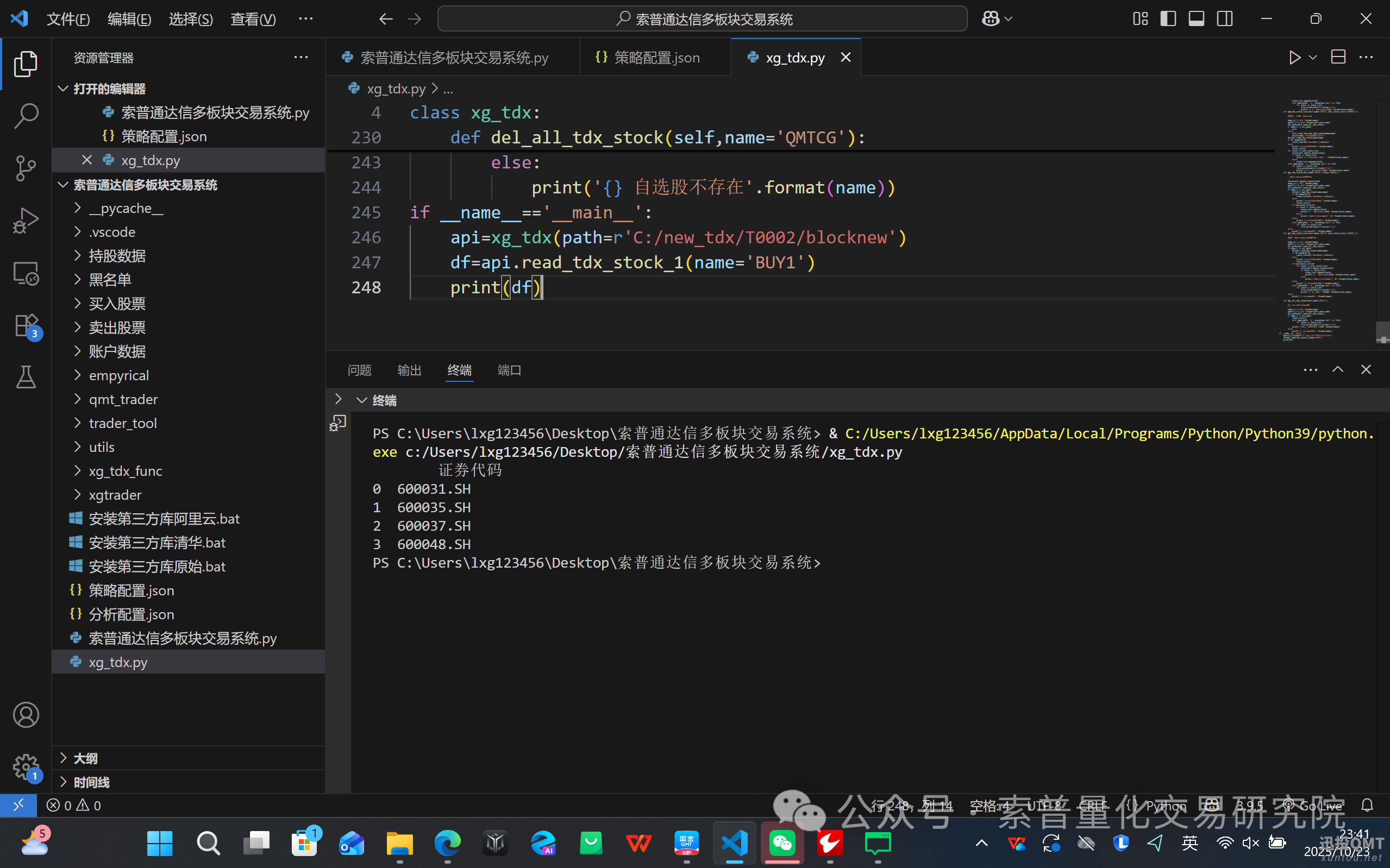Open the Testing flask icon
Viewport: 1390px width, 868px height.
click(x=26, y=378)
